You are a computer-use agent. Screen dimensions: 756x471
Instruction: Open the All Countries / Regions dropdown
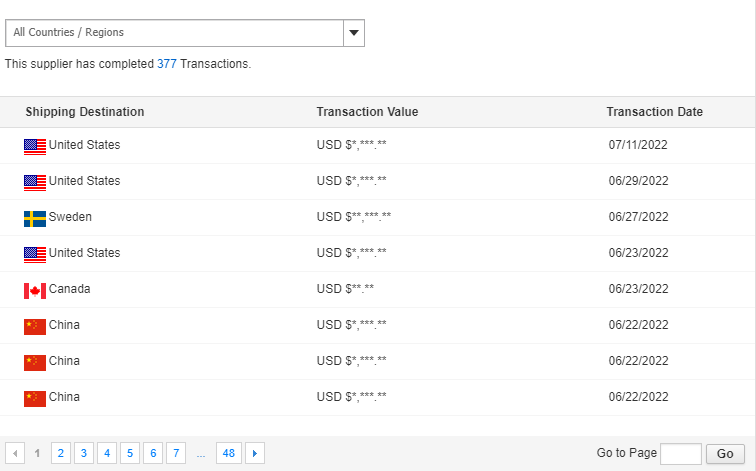click(174, 33)
